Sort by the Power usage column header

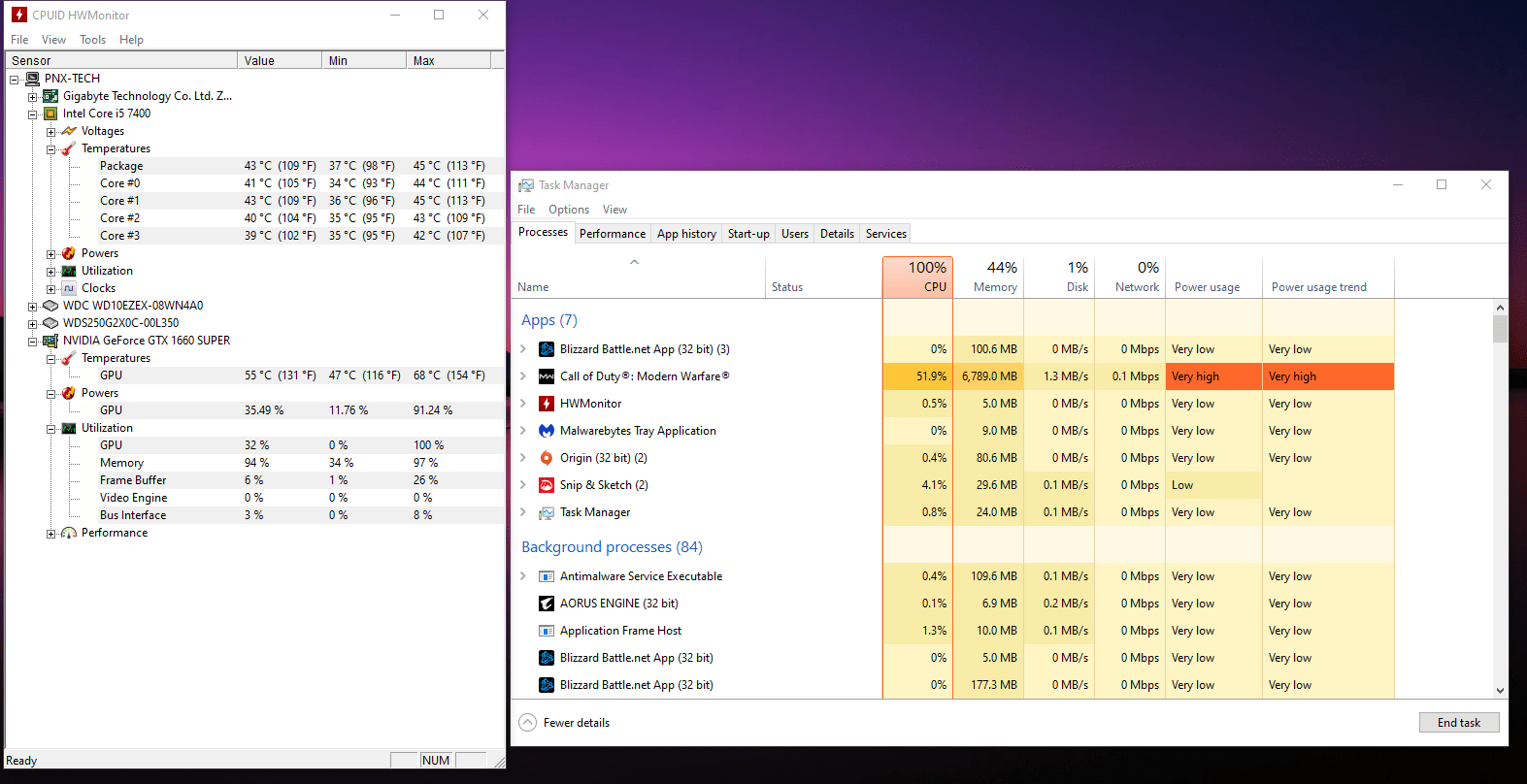pos(1213,278)
